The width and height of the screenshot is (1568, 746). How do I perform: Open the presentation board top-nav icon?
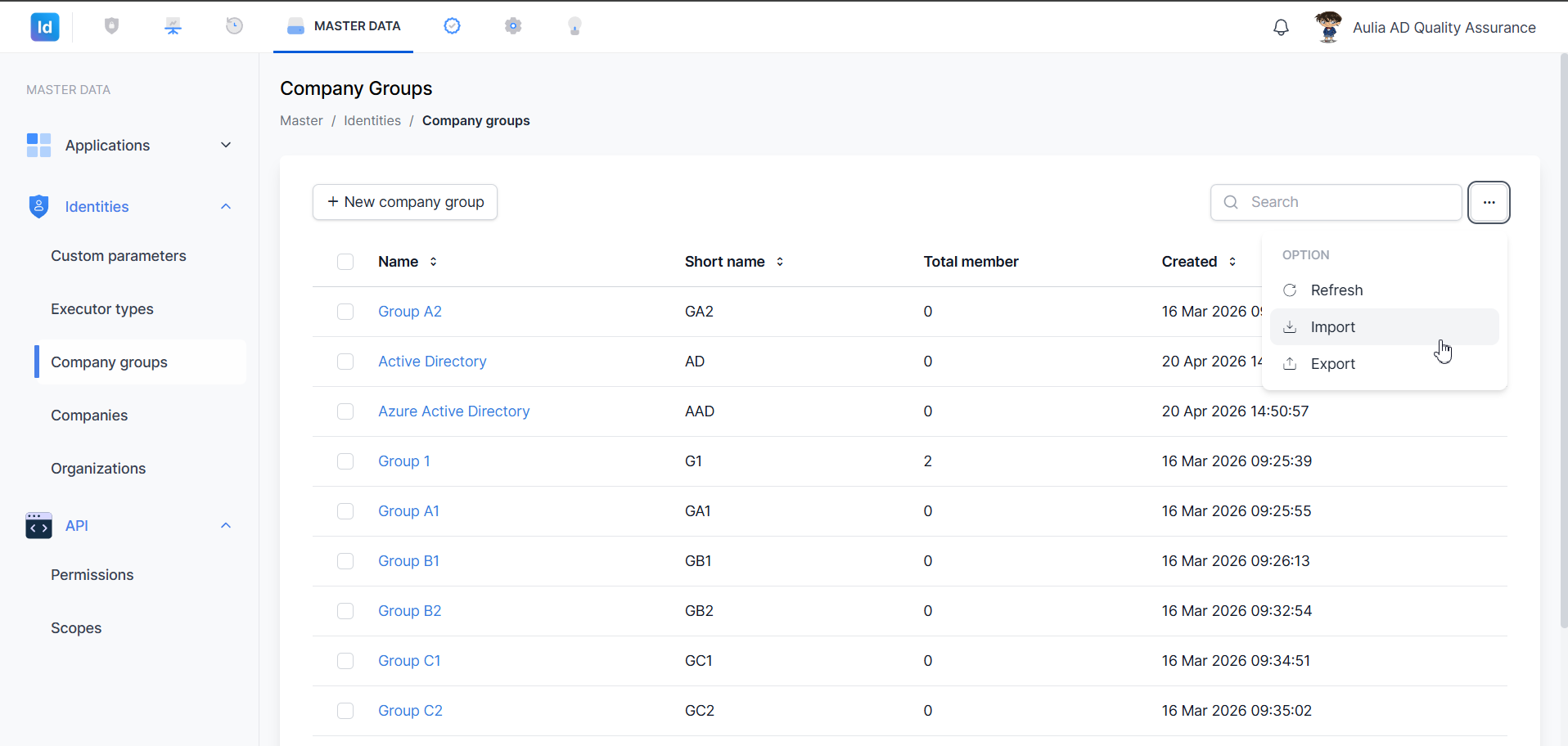point(173,26)
